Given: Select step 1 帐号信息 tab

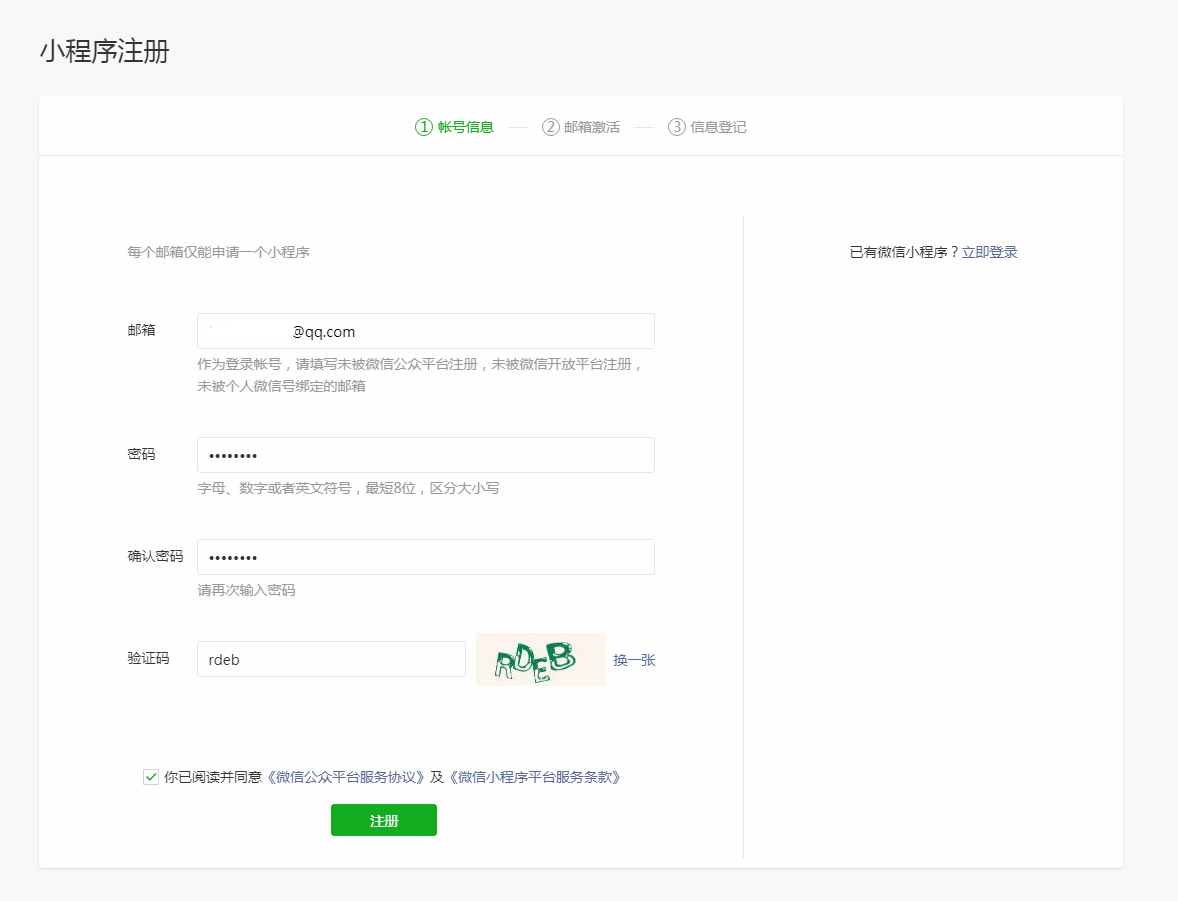Looking at the screenshot, I should [455, 127].
